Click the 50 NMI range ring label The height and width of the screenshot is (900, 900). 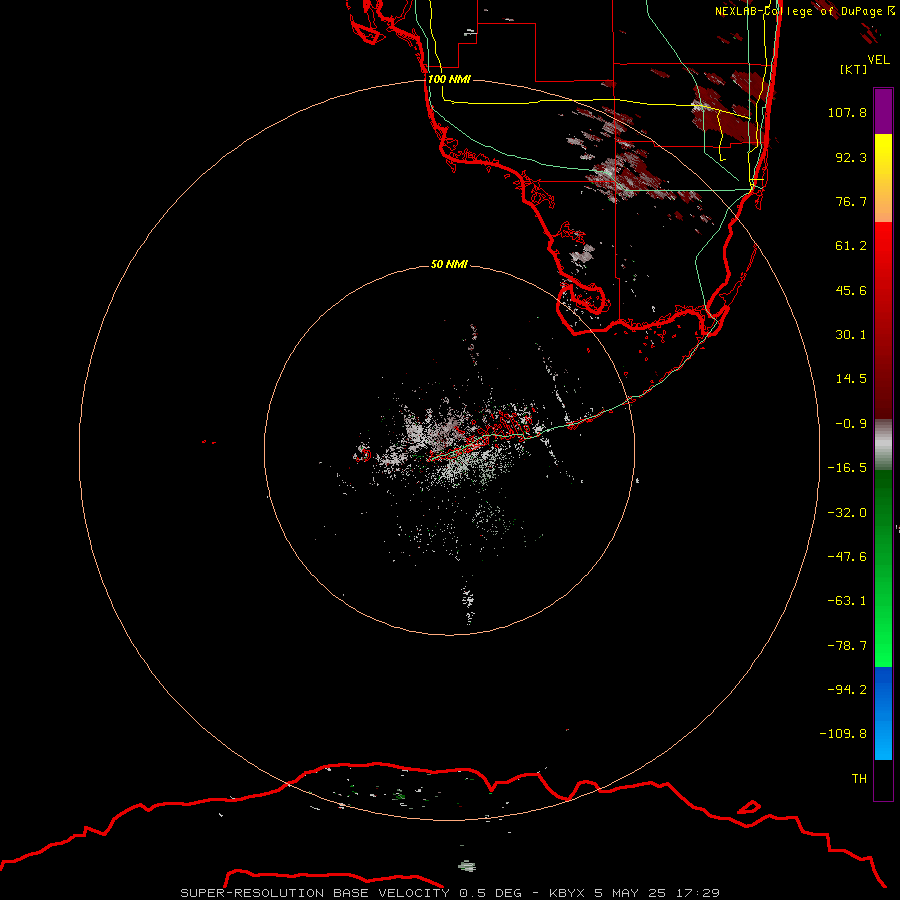click(x=449, y=264)
